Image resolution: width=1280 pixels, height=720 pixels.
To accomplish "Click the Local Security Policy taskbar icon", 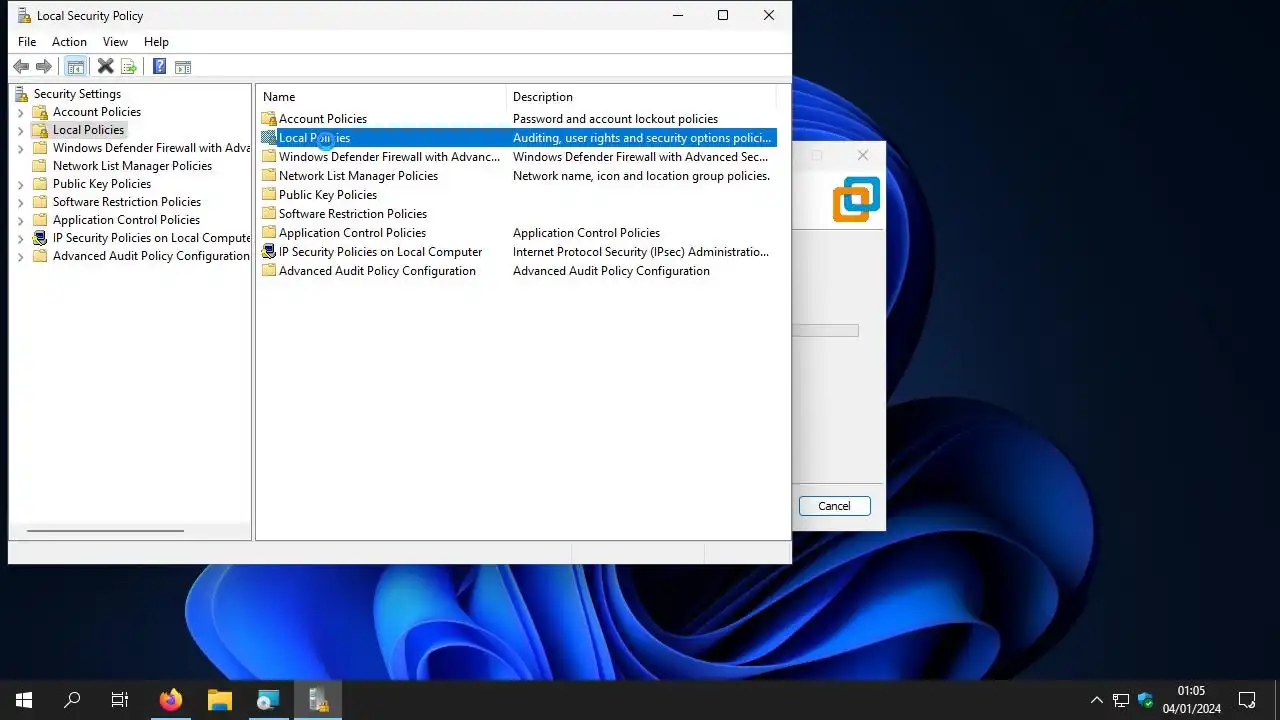I will (318, 700).
